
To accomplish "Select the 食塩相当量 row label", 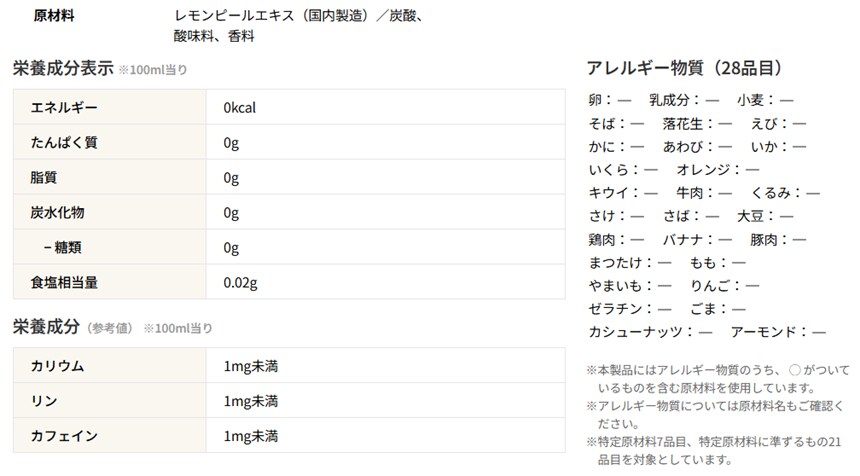I will (x=64, y=283).
